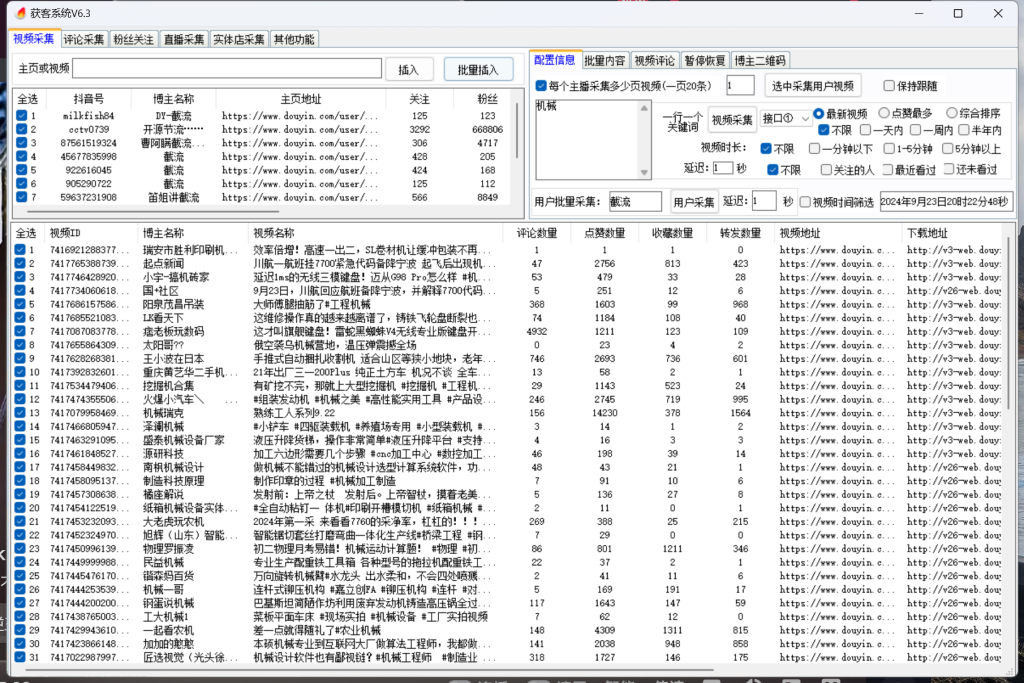The image size is (1024, 683).
Task: Click the 用户采集 button
Action: pos(694,202)
